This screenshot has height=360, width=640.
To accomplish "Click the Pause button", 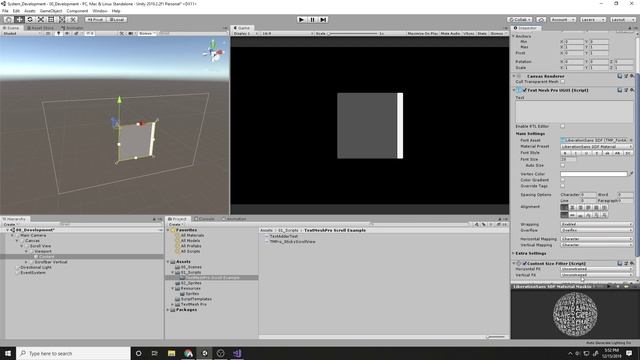I will 312,19.
